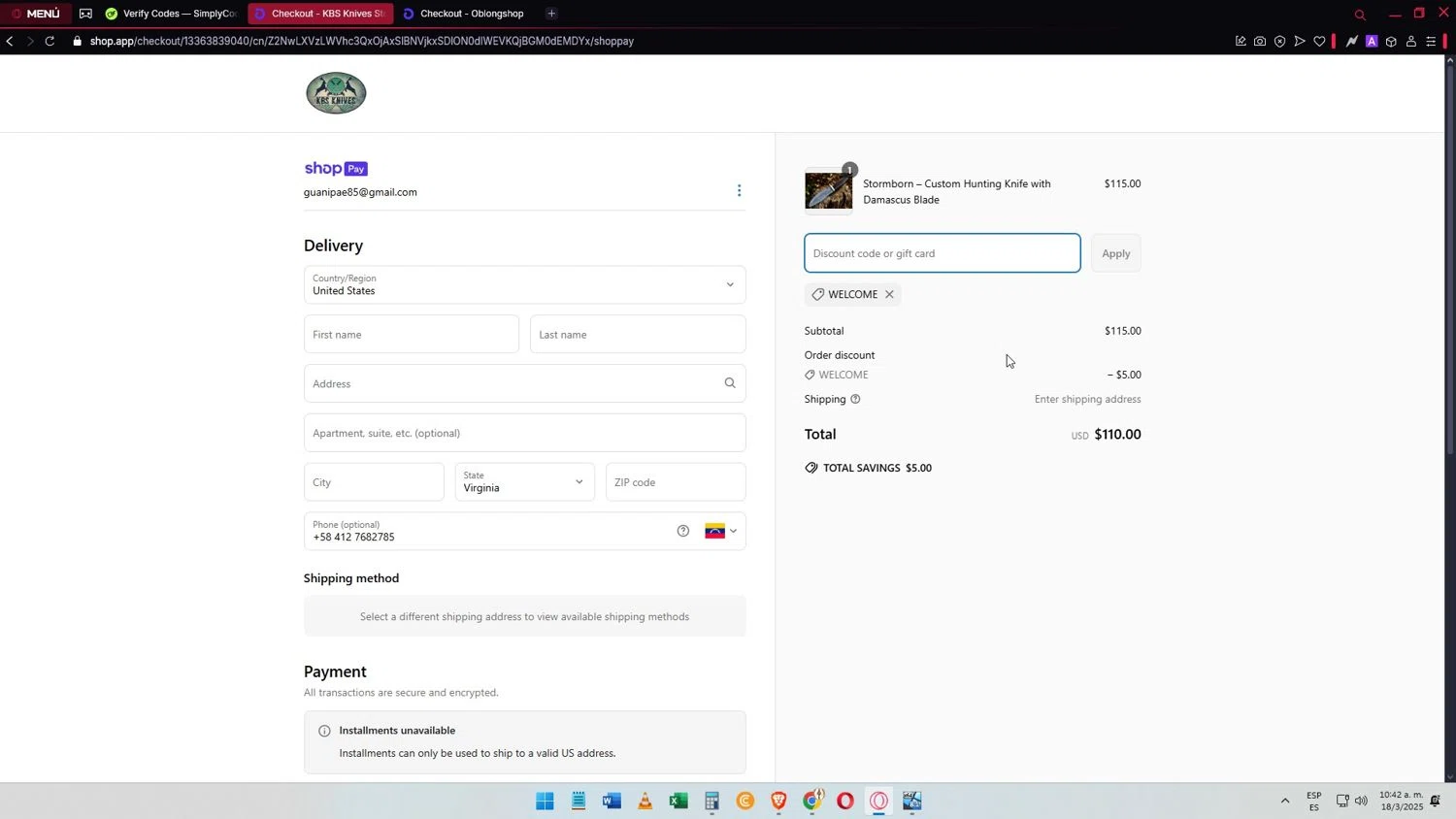Open the extensions cube icon
1456x819 pixels.
(x=1391, y=41)
